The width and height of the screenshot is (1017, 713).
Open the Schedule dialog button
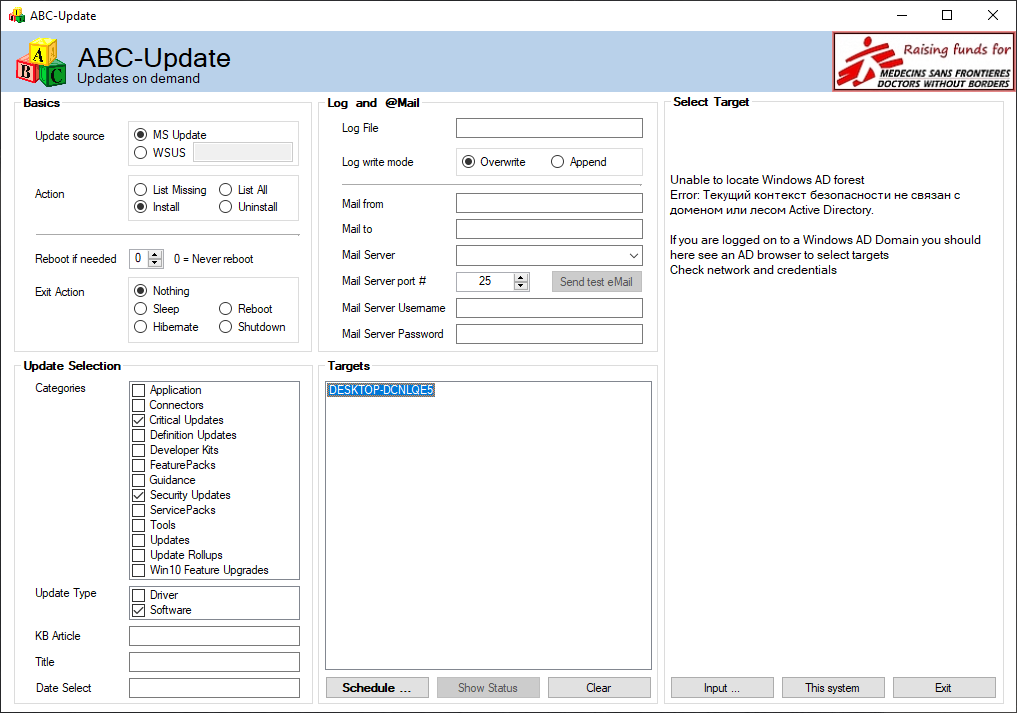pos(377,688)
